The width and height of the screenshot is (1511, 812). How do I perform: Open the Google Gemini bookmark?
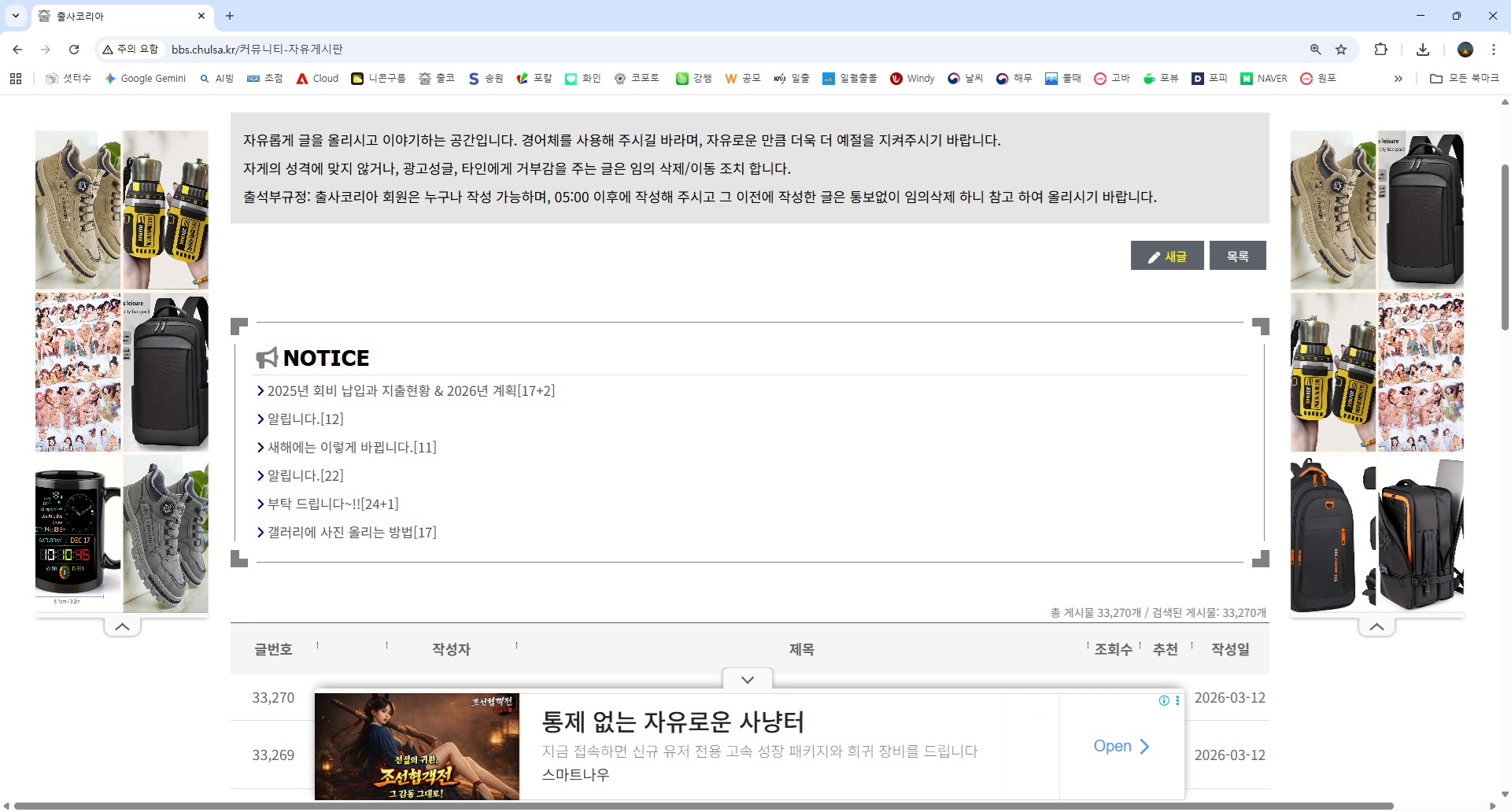pyautogui.click(x=145, y=79)
